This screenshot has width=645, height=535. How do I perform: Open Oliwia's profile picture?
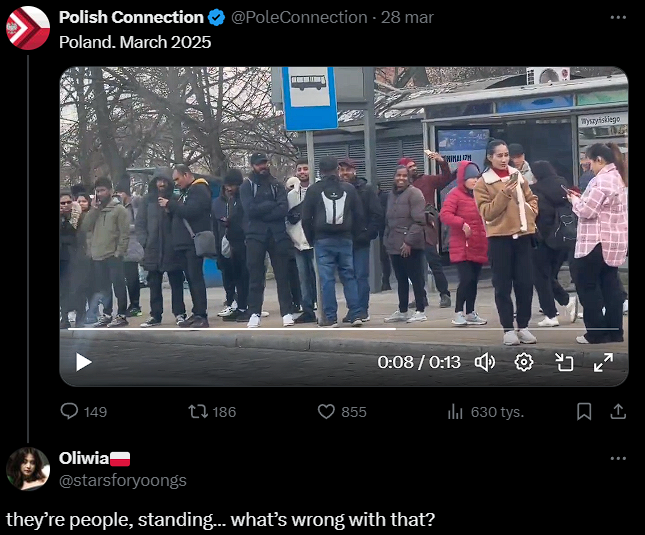point(28,469)
